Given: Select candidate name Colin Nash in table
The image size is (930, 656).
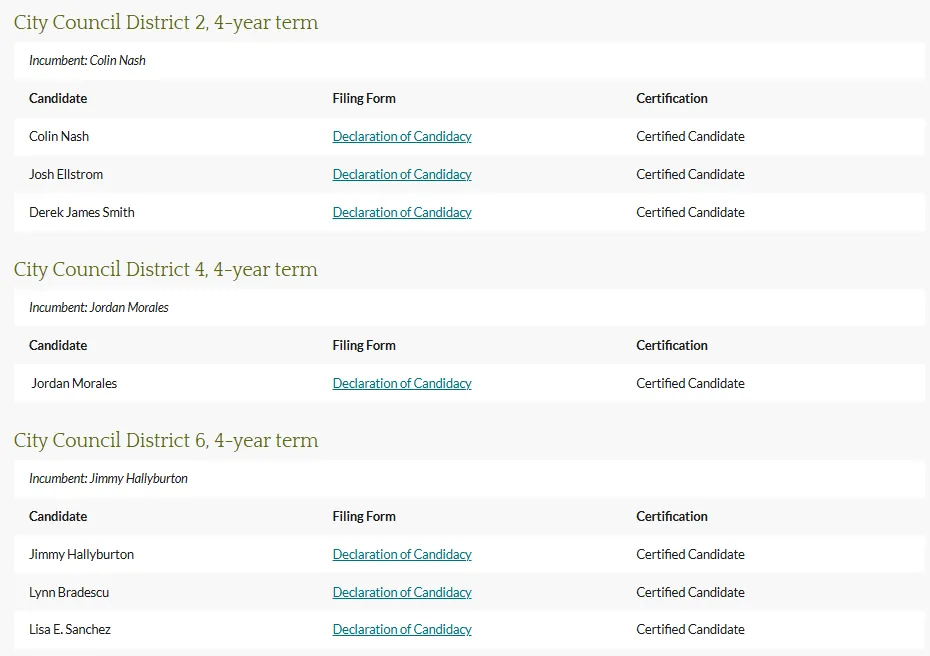Looking at the screenshot, I should [x=59, y=136].
